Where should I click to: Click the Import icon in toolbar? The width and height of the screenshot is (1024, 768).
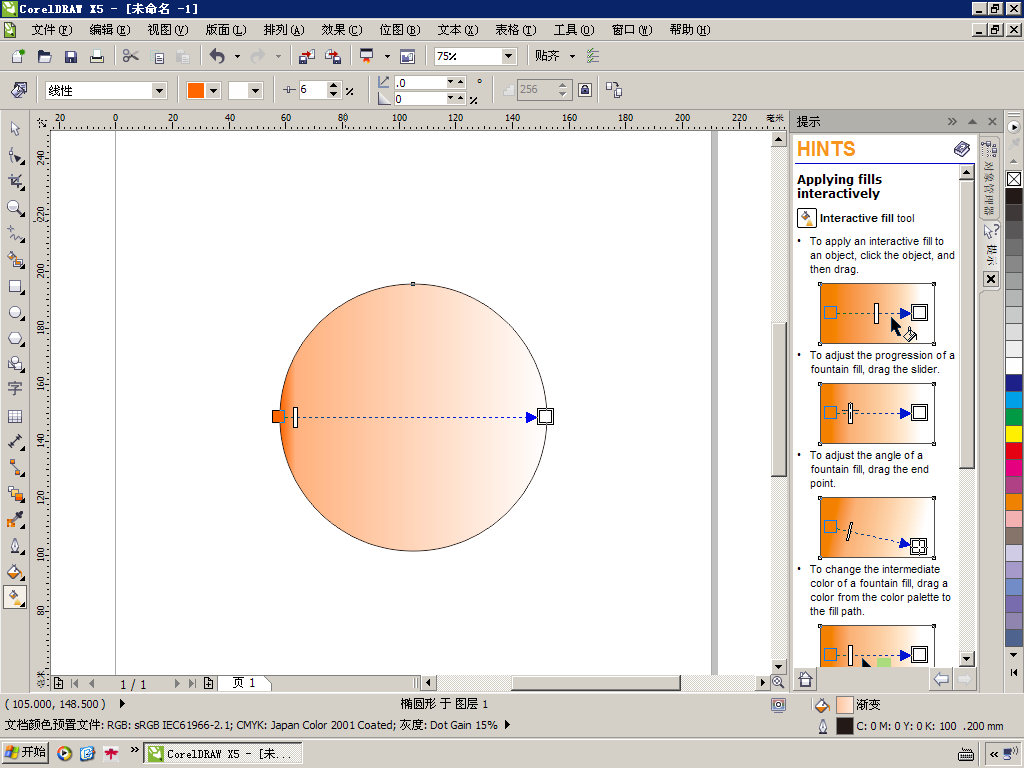(307, 57)
